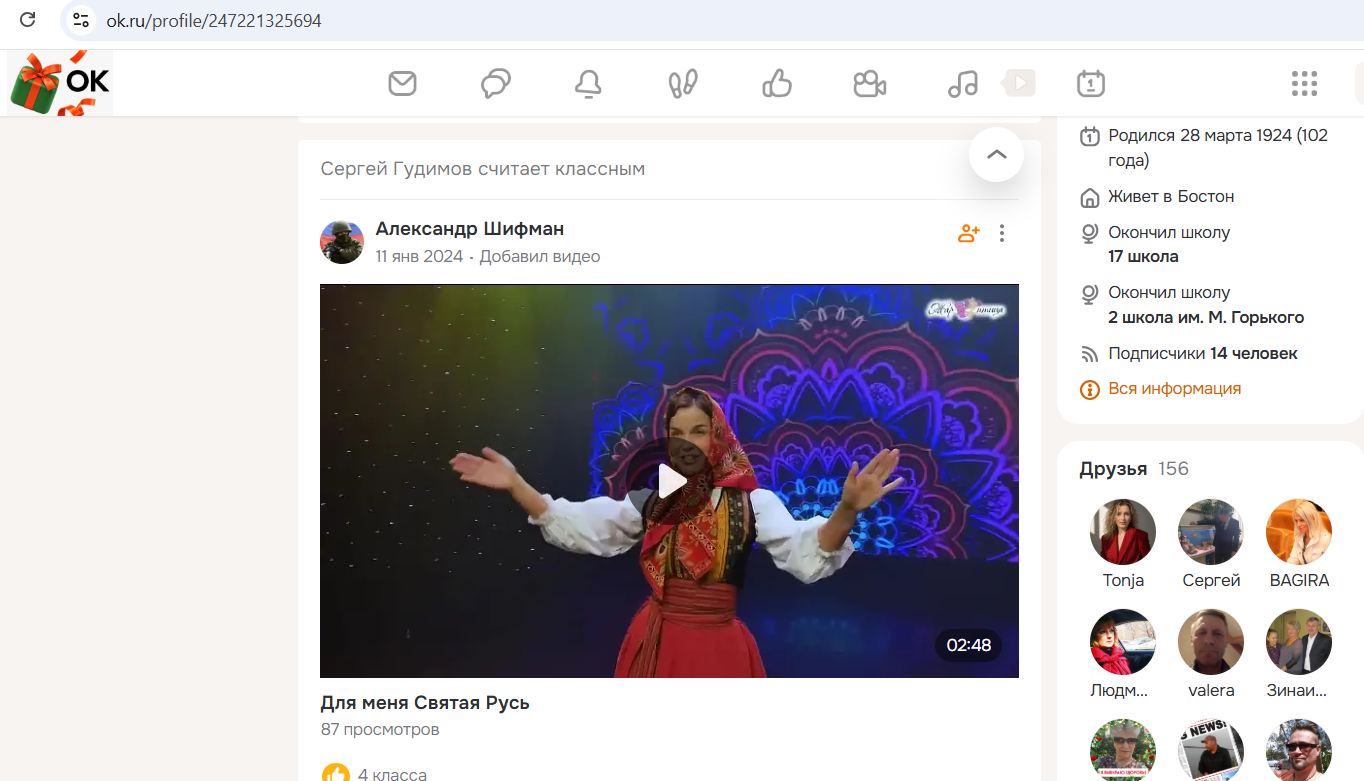Click the house icon beside Живет в Бостон
Viewport: 1364px width, 781px height.
pyautogui.click(x=1090, y=197)
